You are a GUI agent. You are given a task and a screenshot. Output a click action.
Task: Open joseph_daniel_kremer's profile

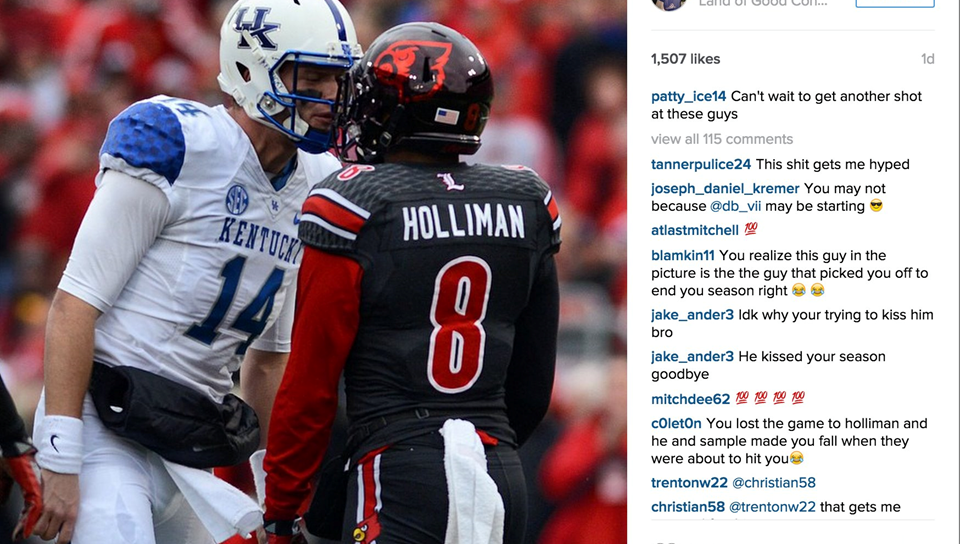[x=725, y=188]
